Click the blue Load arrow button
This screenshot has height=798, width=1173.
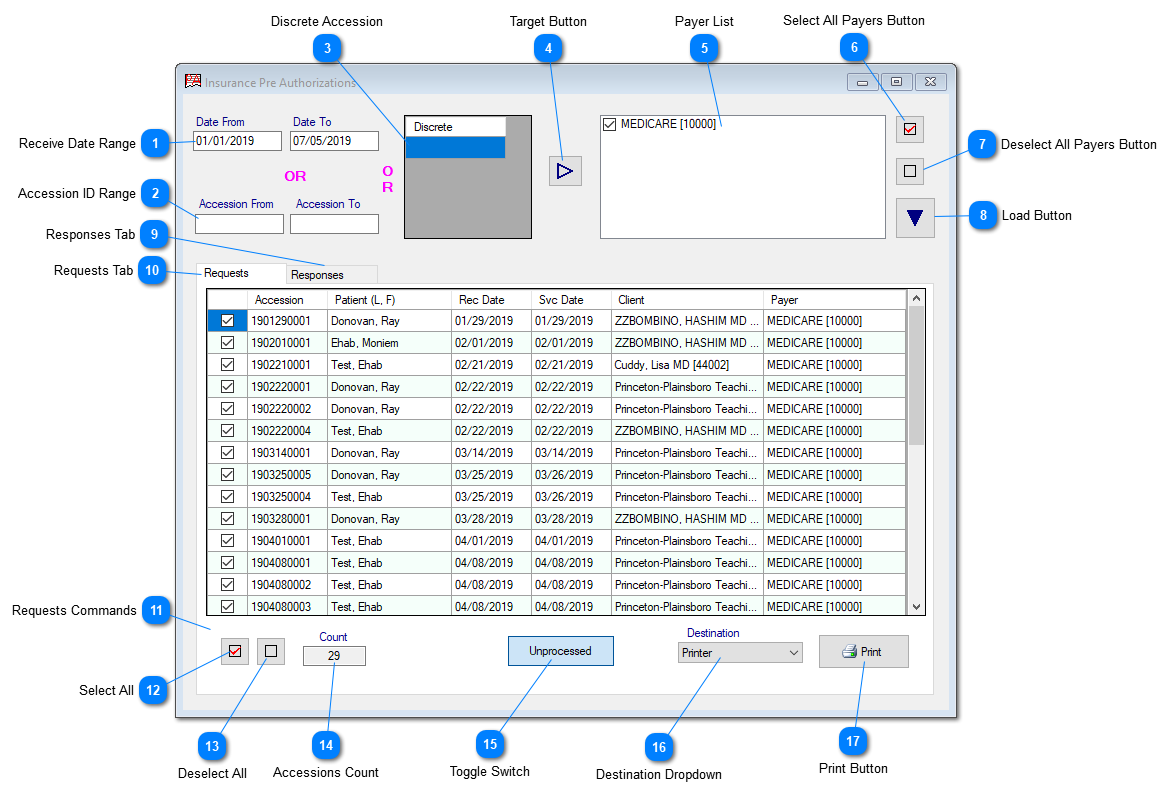[x=914, y=217]
